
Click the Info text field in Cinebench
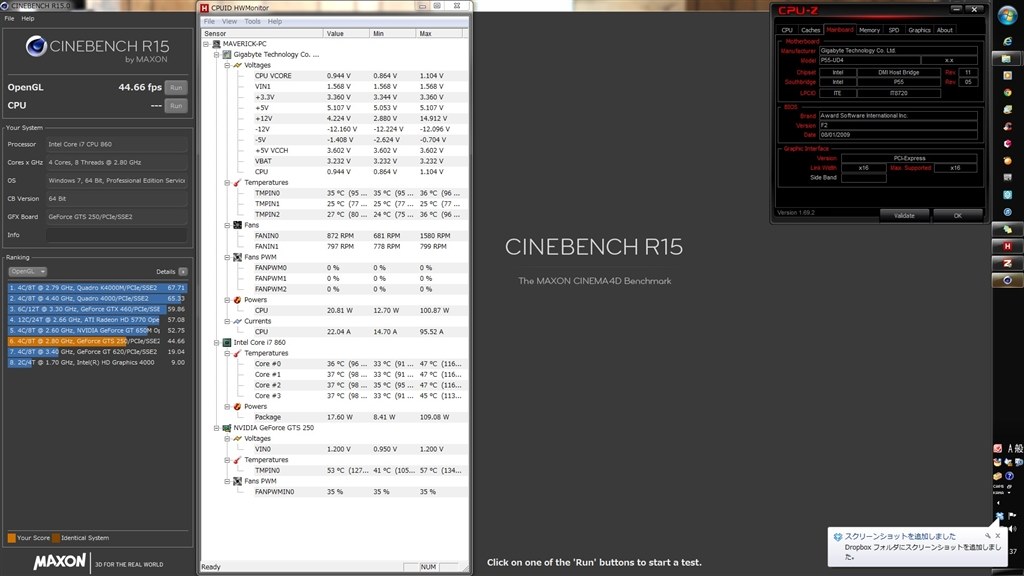tap(116, 235)
